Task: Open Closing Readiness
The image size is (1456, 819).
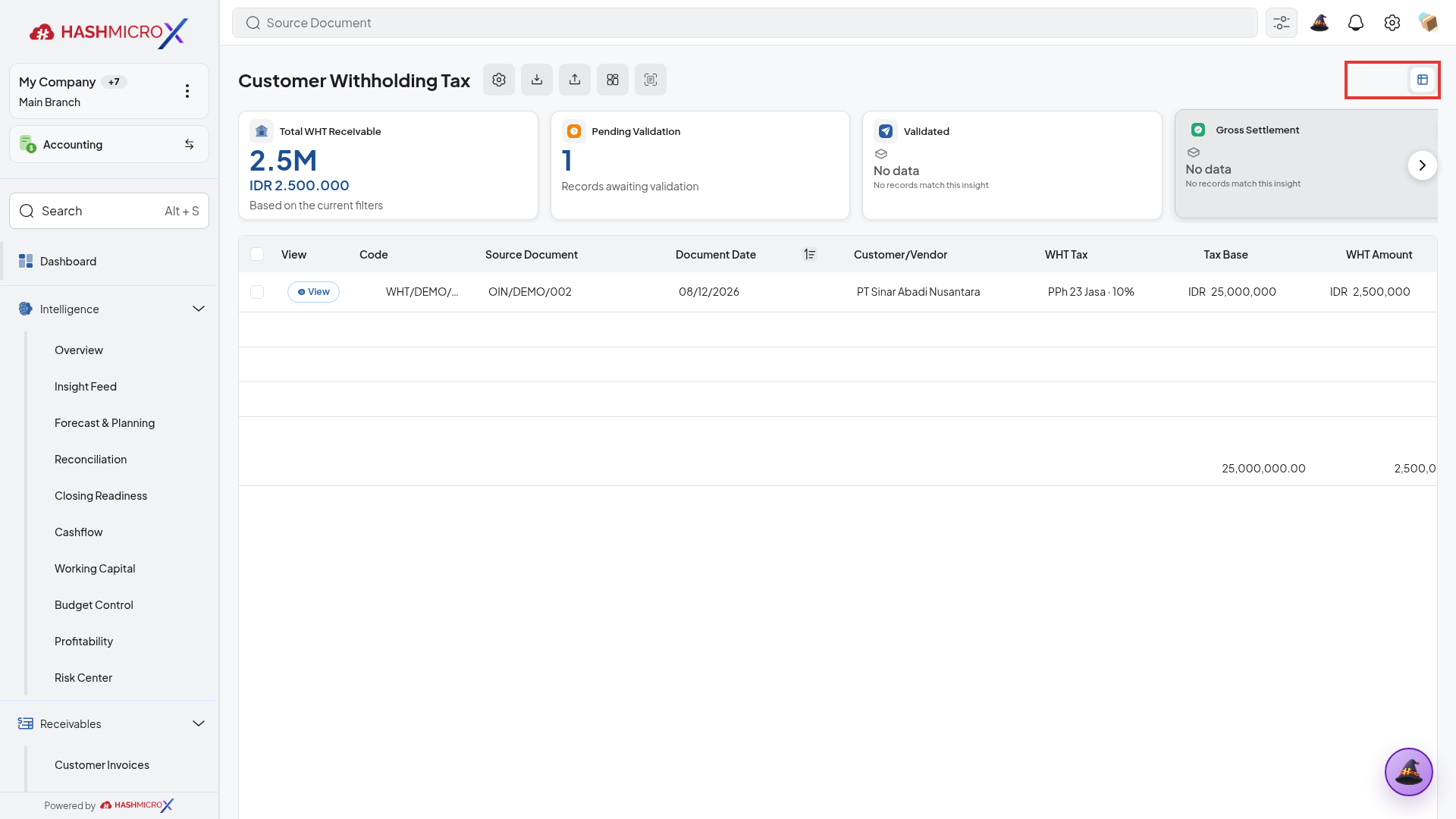Action: (101, 496)
